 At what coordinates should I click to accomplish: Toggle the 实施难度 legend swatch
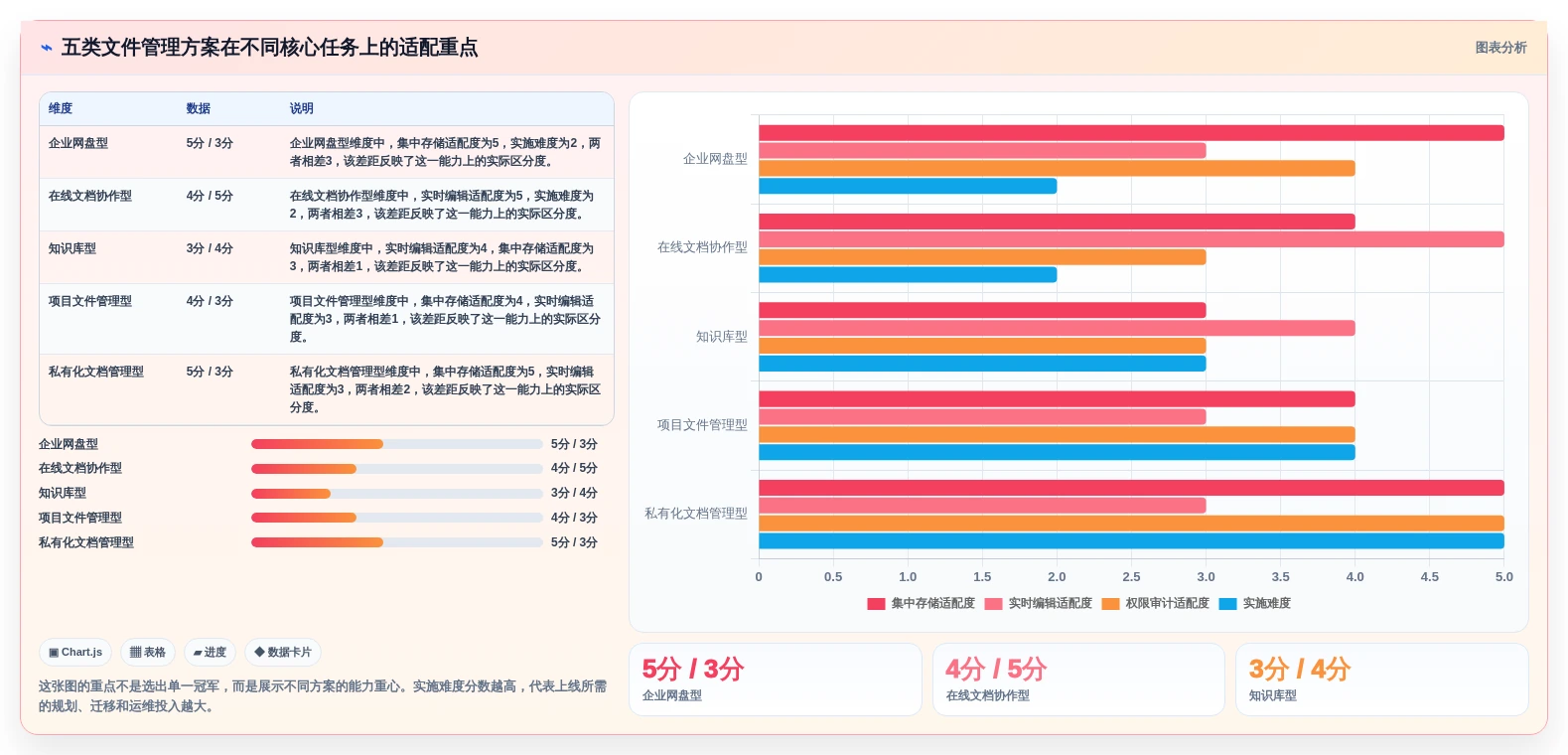(x=1227, y=604)
